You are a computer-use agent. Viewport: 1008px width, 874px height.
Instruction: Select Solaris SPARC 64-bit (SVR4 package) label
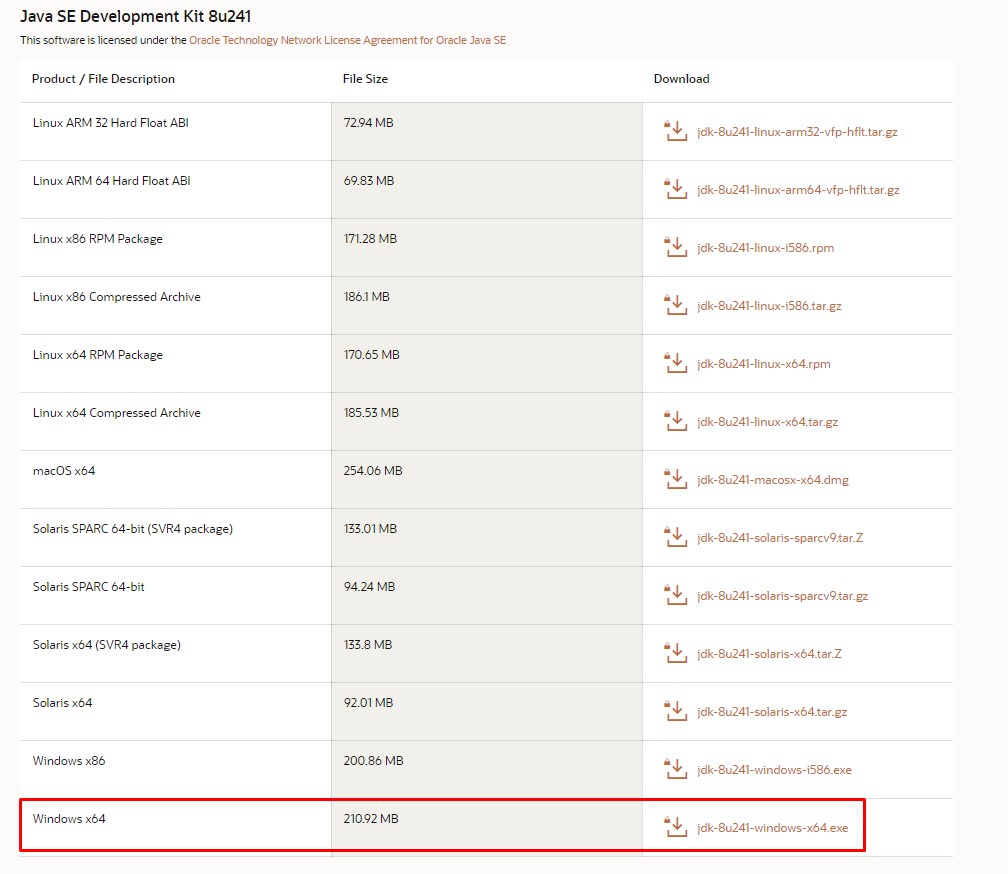[133, 529]
